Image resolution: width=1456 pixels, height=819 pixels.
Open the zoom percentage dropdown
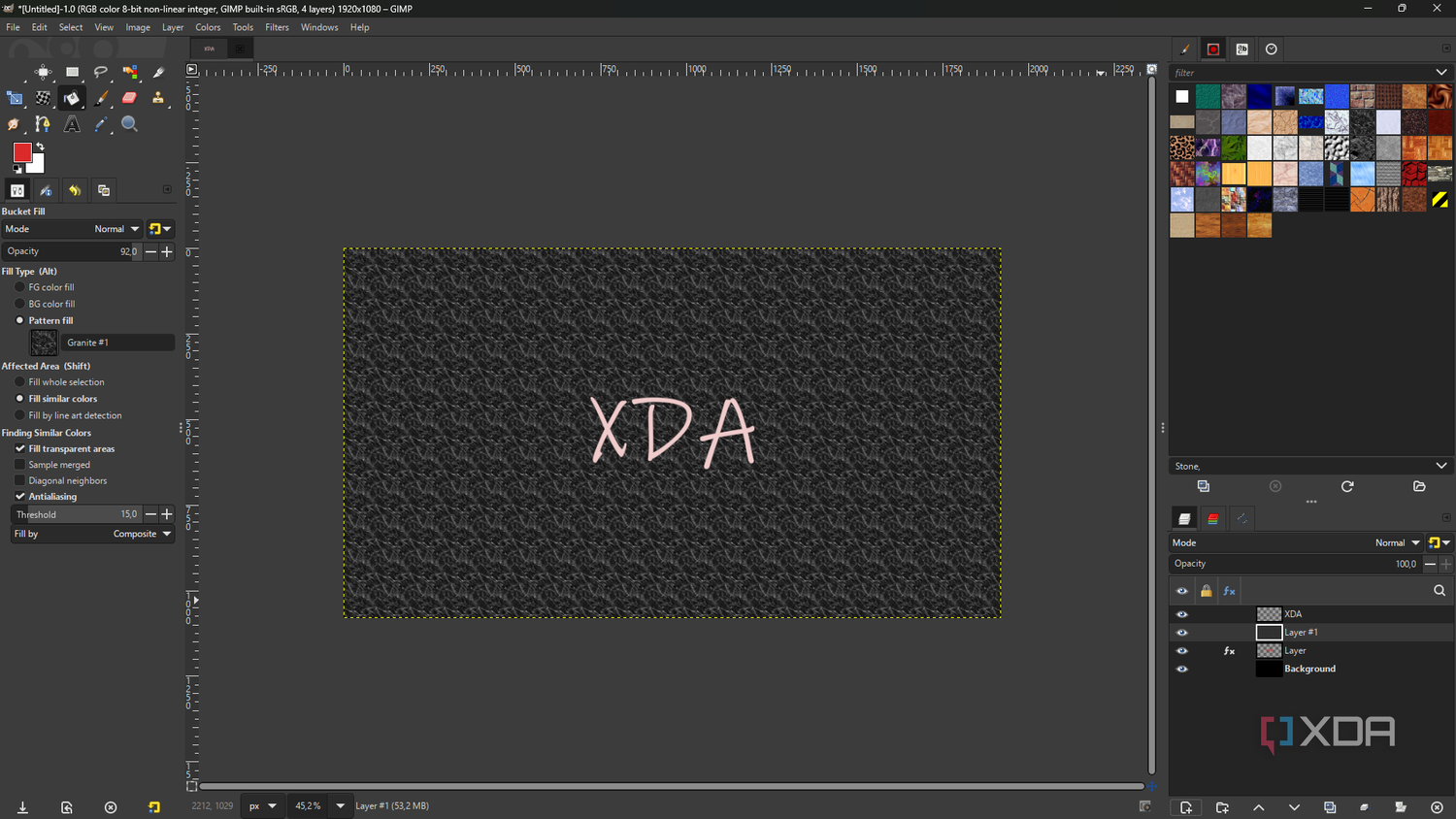340,805
